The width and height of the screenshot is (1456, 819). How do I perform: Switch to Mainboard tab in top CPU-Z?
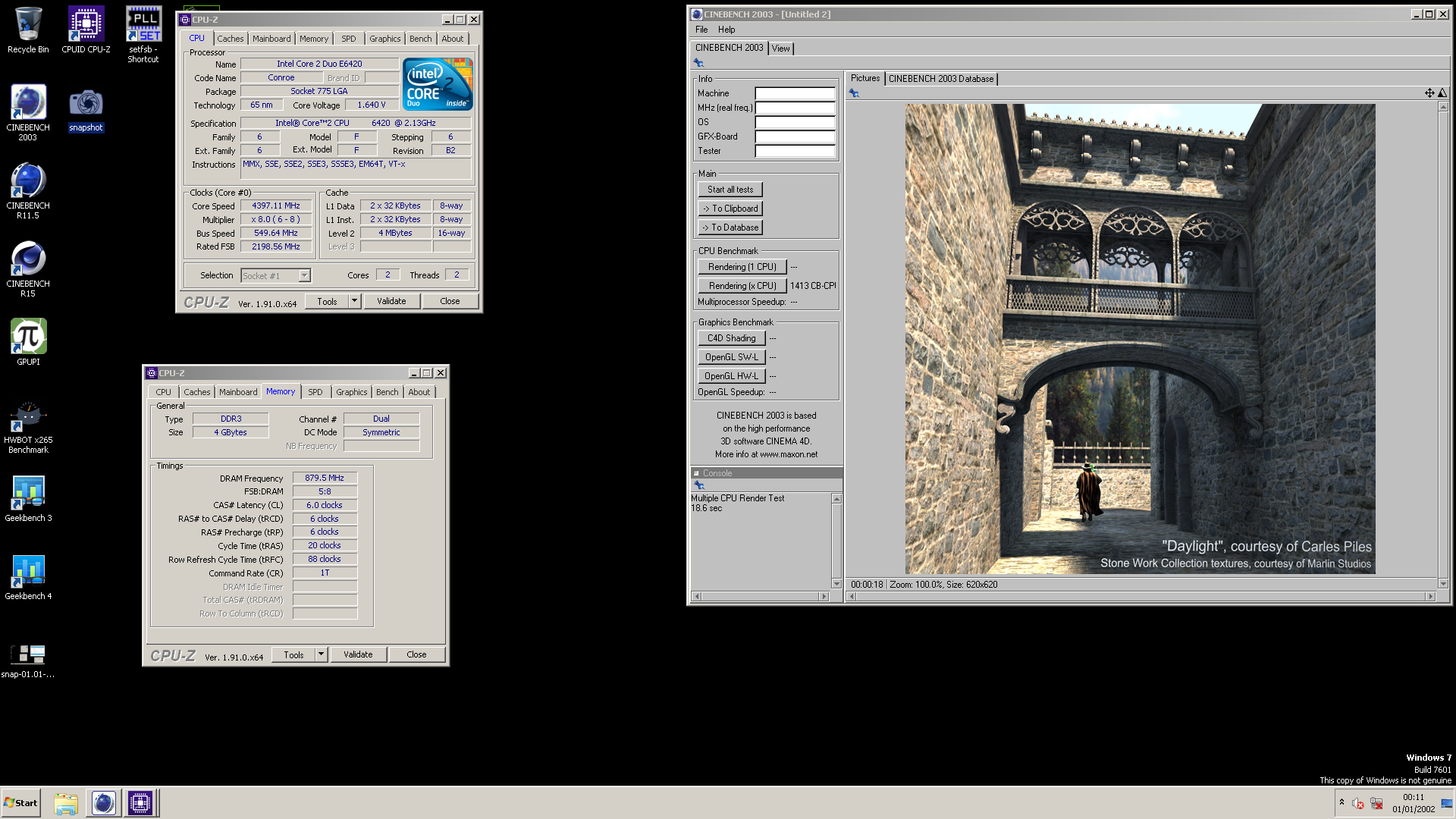[x=271, y=39]
